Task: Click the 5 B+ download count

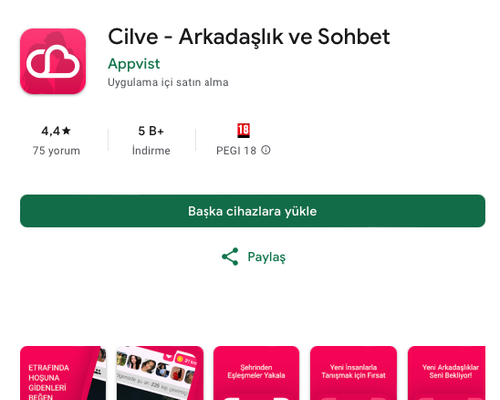Action: [x=151, y=131]
